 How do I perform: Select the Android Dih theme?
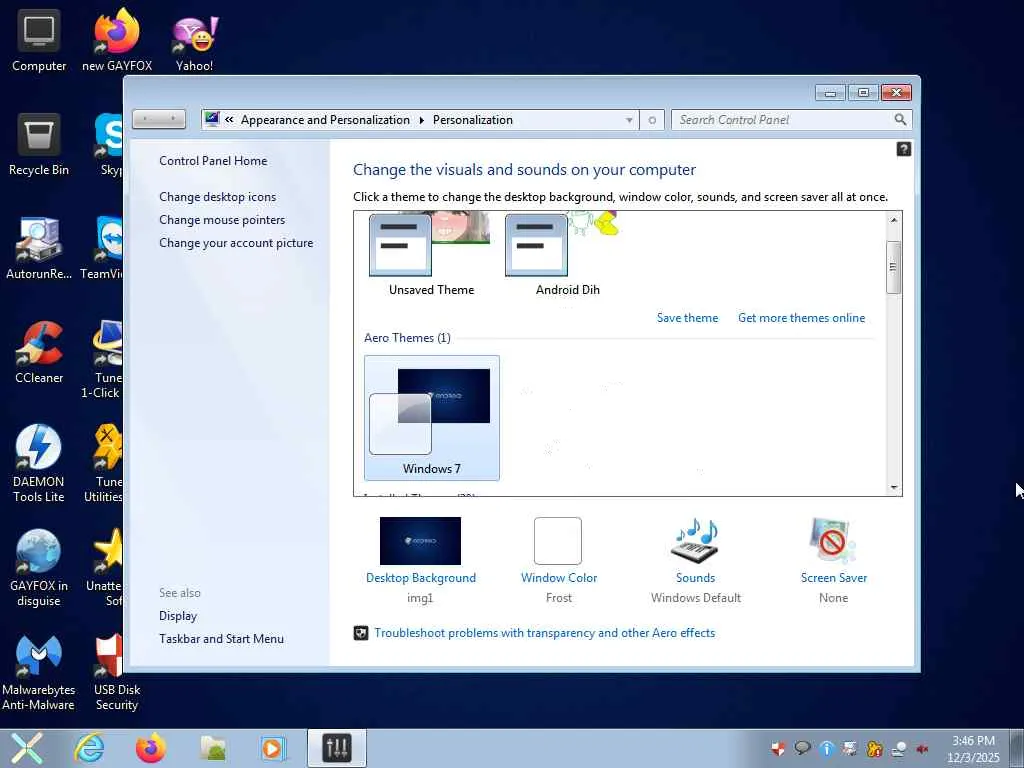tap(568, 253)
